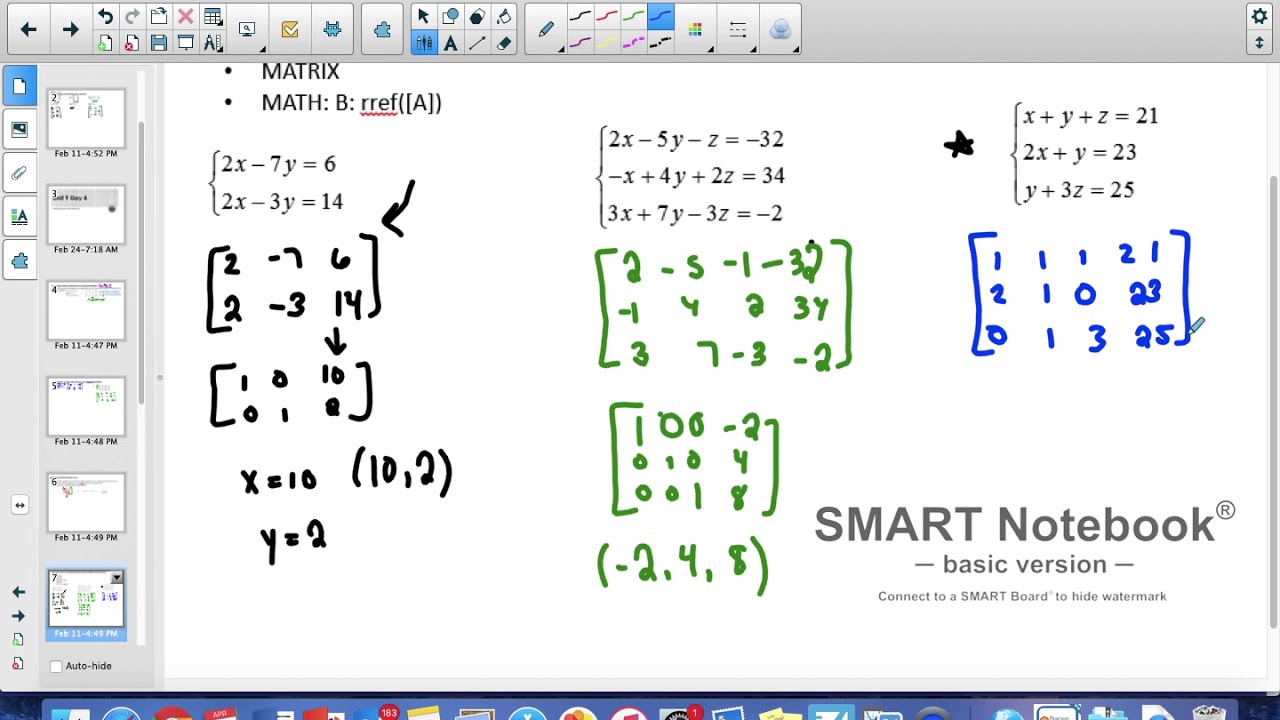Select the Line tool
This screenshot has height=720, width=1280.
coord(478,43)
